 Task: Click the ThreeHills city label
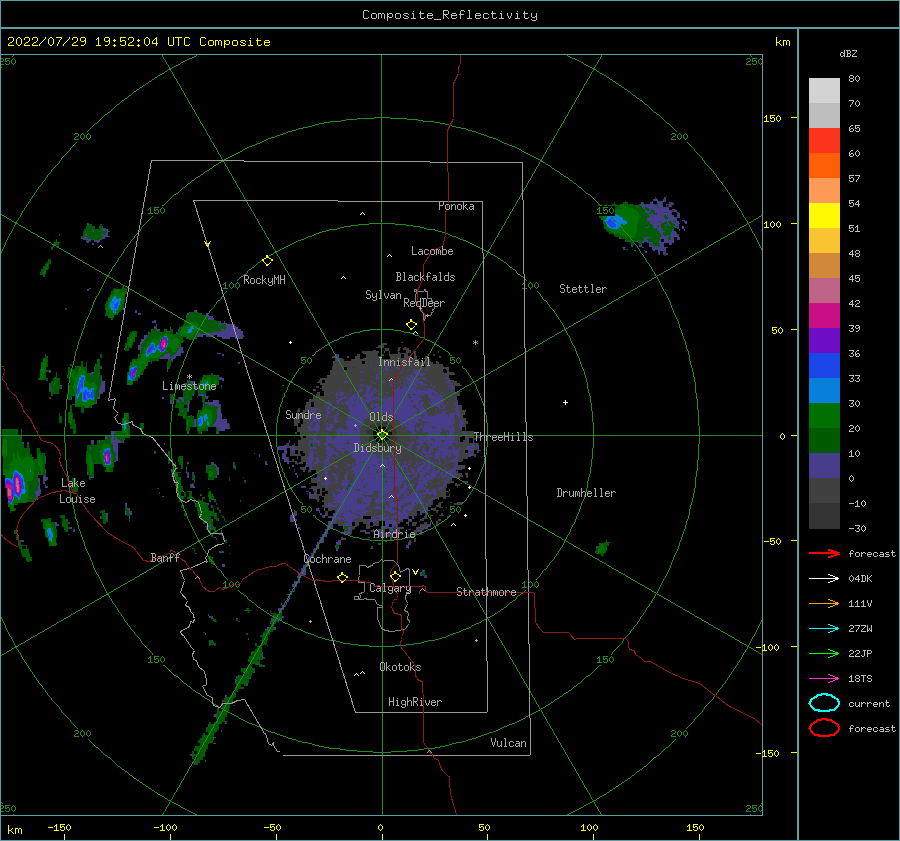coord(503,437)
